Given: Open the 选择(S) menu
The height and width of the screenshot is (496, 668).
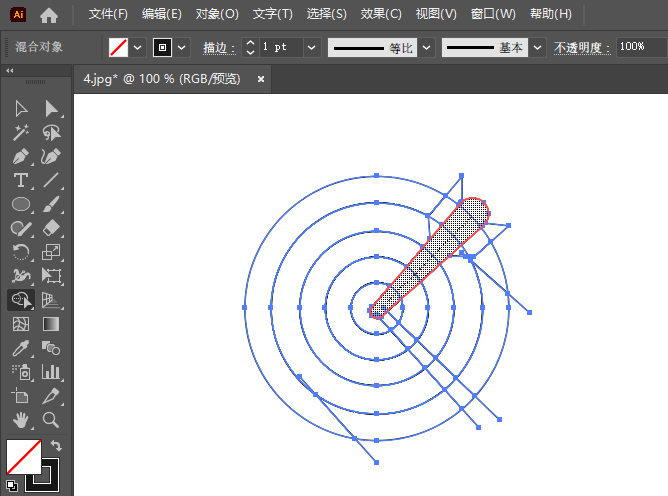Looking at the screenshot, I should [327, 14].
